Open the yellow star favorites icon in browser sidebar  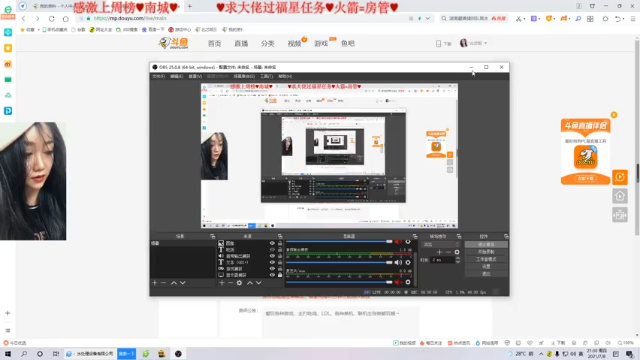coord(8,48)
